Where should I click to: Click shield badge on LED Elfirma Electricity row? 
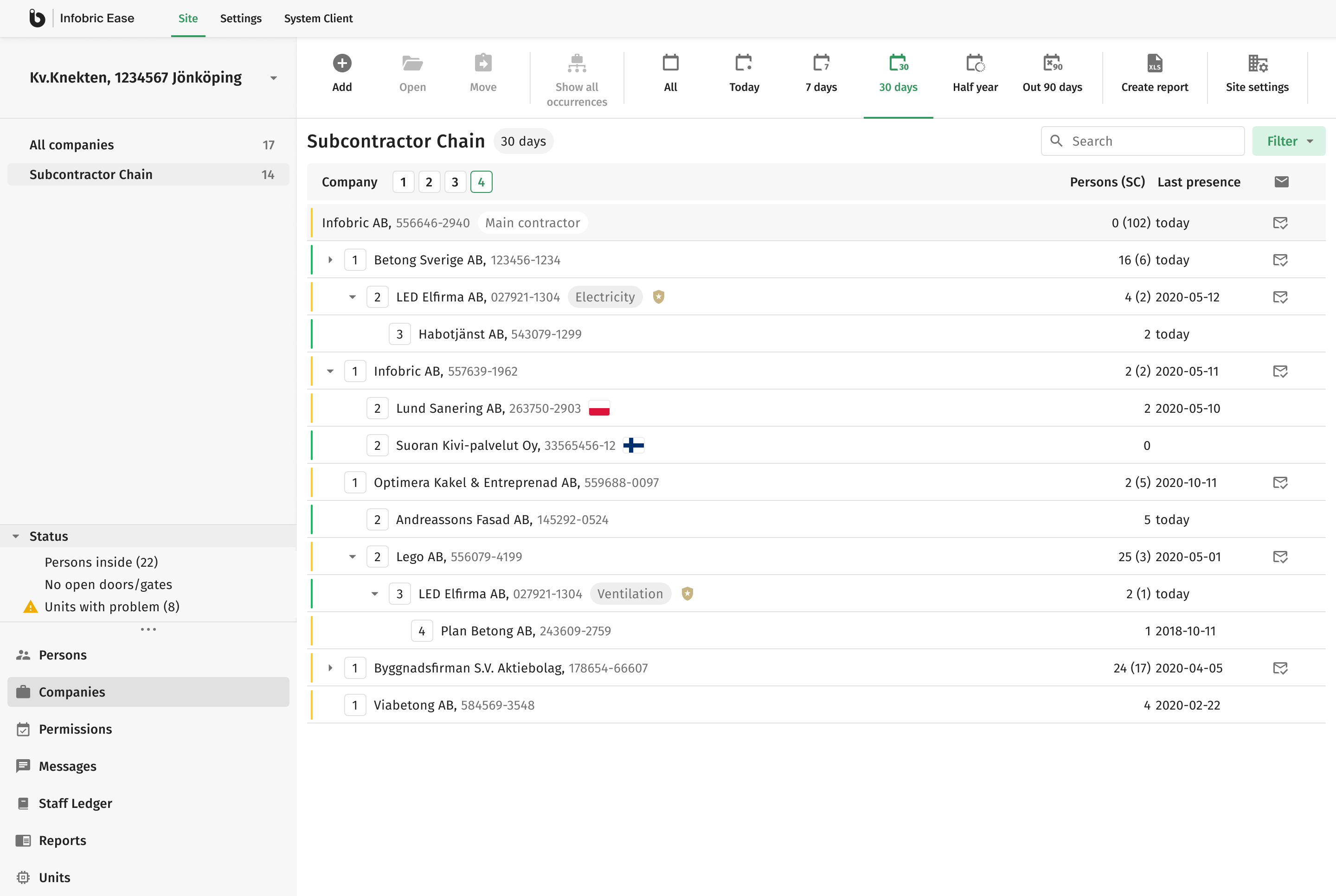pos(658,297)
